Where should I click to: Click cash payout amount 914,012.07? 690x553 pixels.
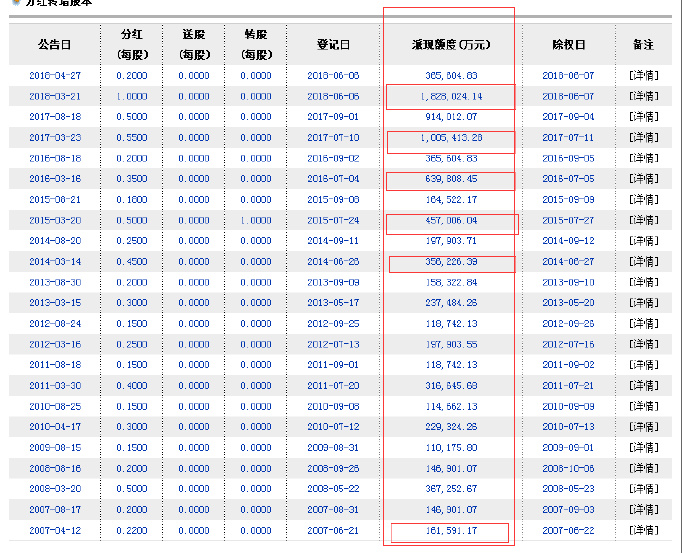[451, 117]
